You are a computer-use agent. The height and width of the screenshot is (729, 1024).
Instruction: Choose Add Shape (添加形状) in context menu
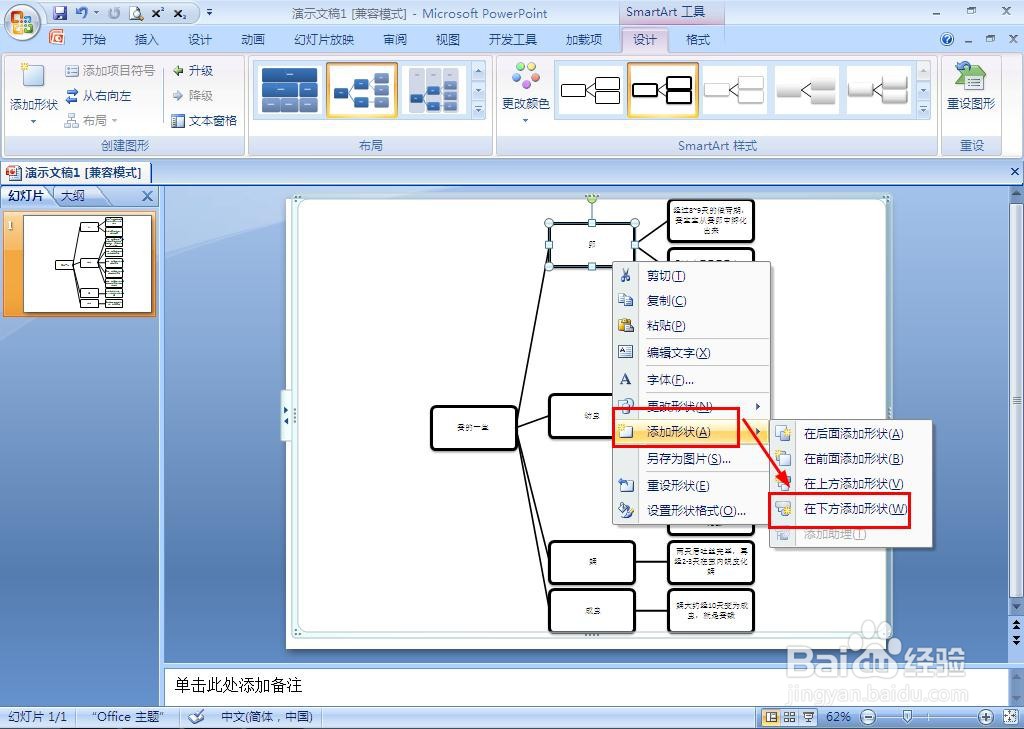tap(692, 431)
